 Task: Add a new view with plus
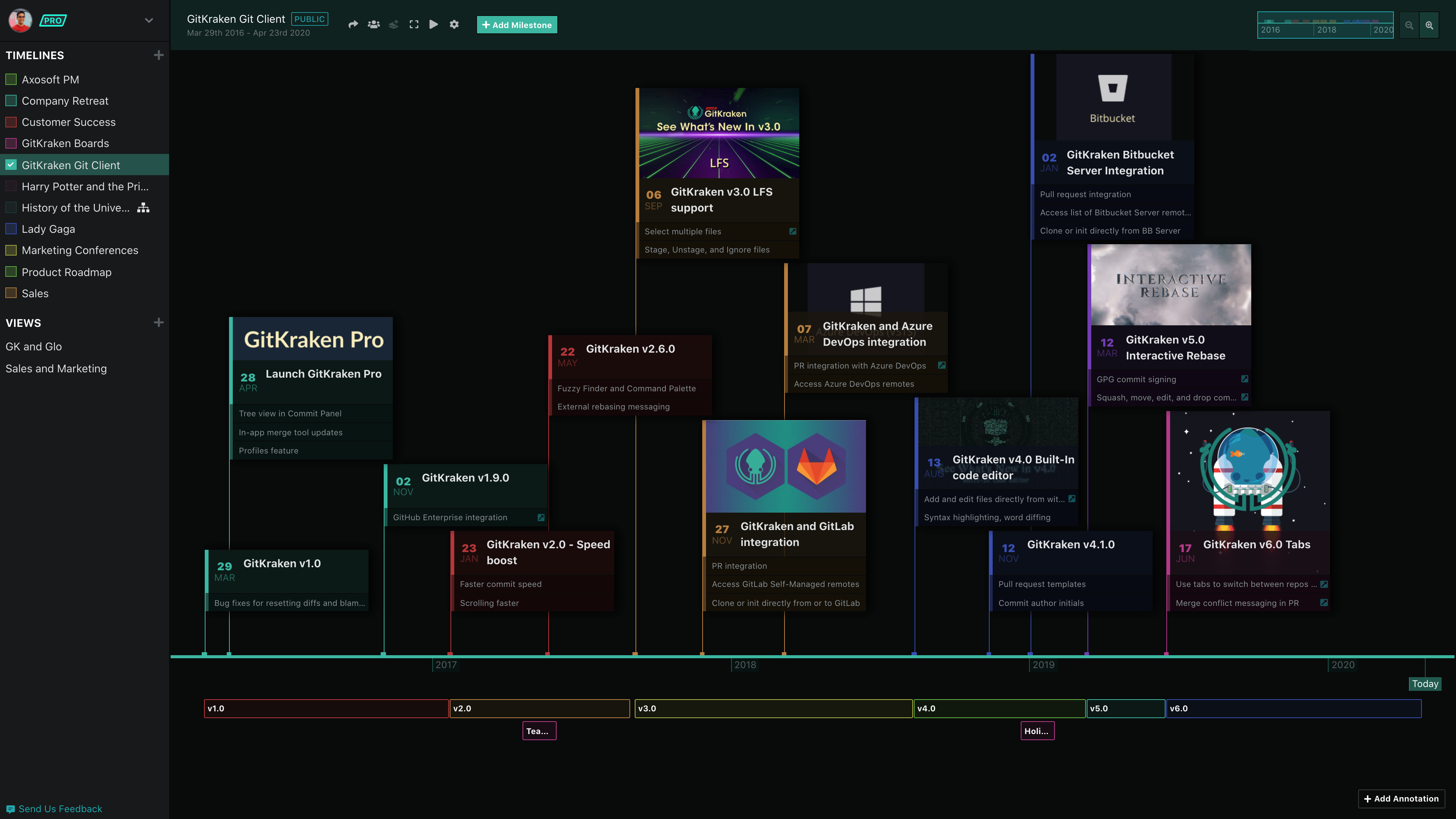click(x=159, y=322)
